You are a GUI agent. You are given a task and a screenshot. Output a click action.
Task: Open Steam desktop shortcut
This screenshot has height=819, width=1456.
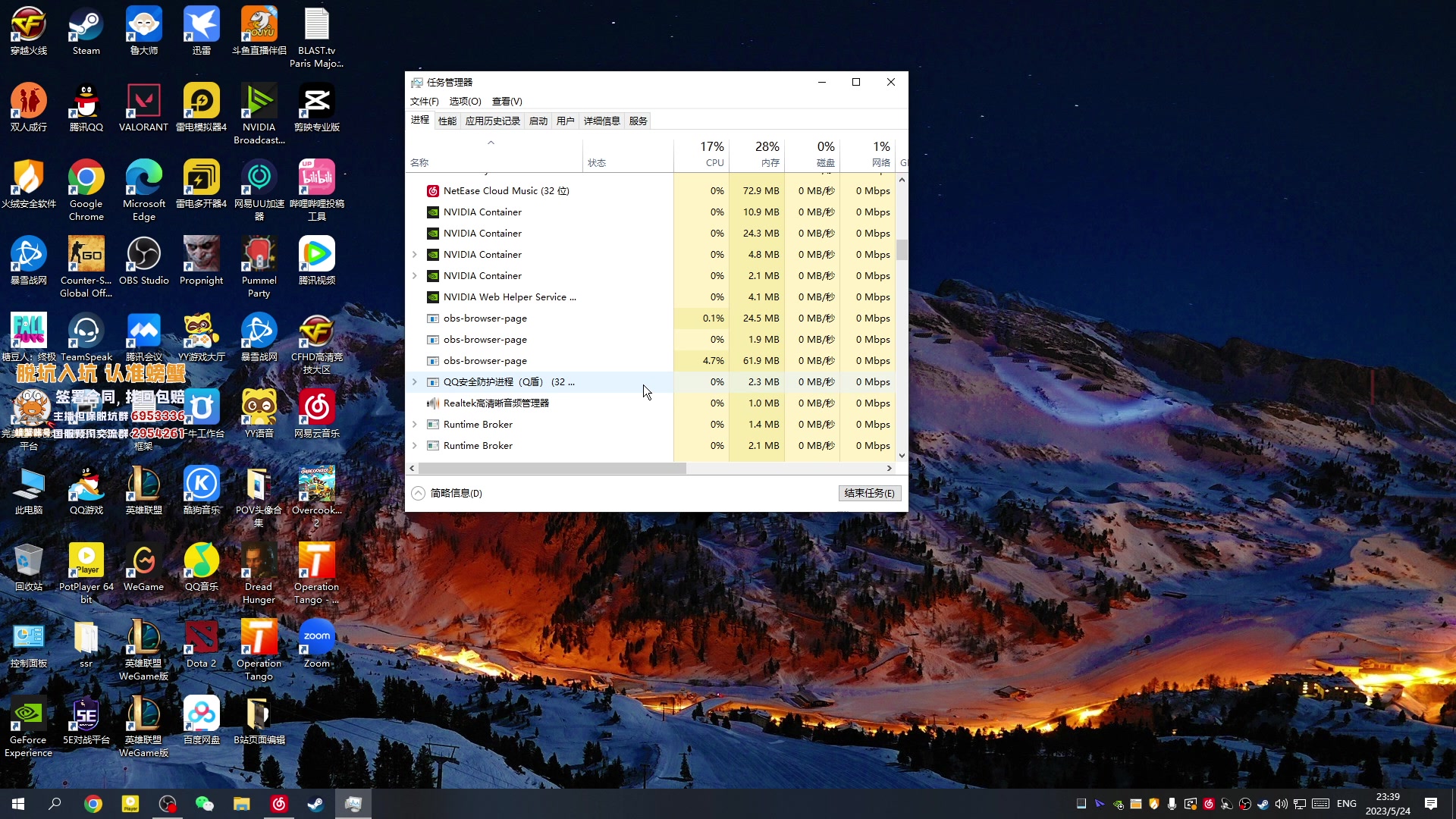tap(86, 26)
